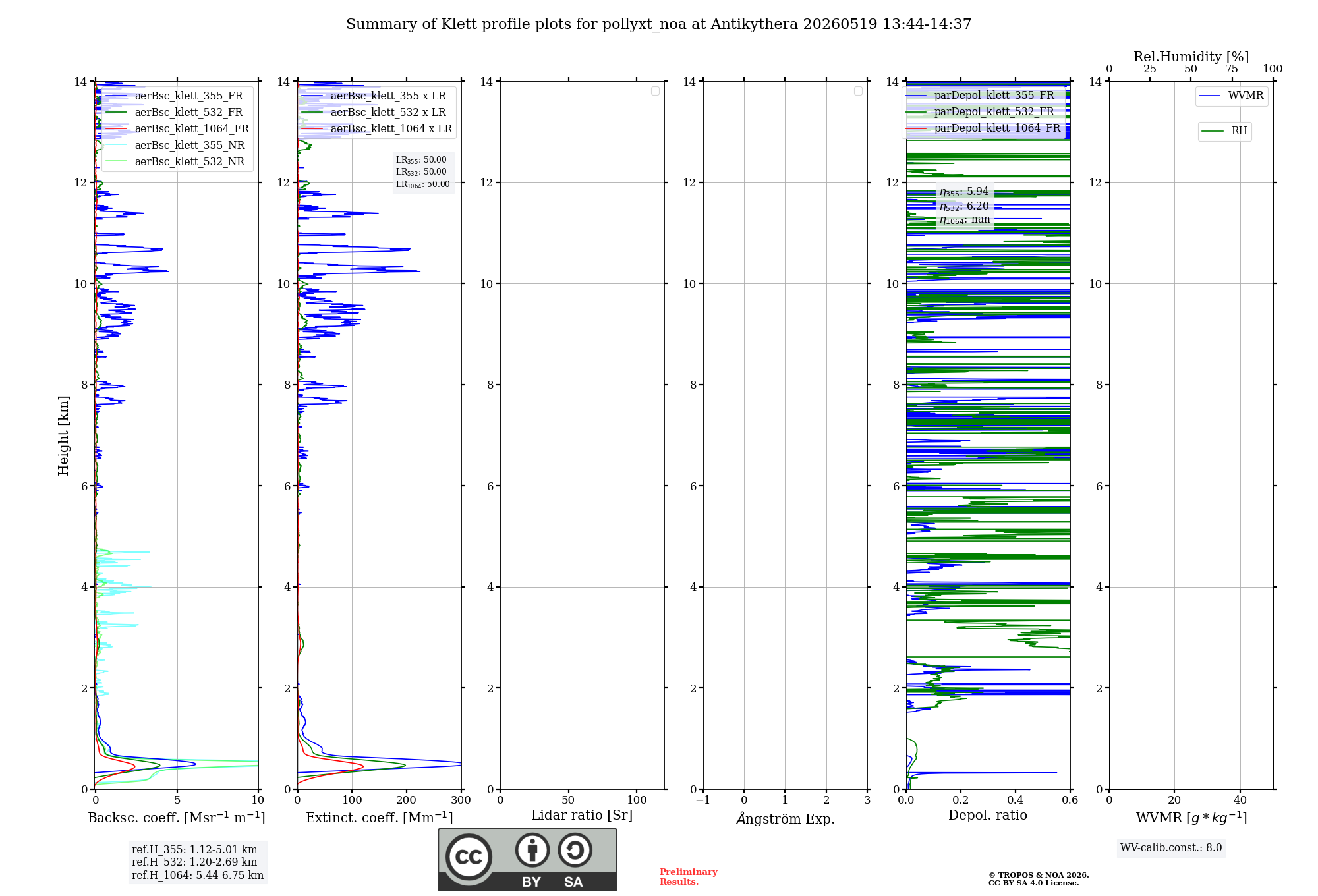Click the Ångström Exp. axis label
The height and width of the screenshot is (896, 1318).
pyautogui.click(x=786, y=819)
